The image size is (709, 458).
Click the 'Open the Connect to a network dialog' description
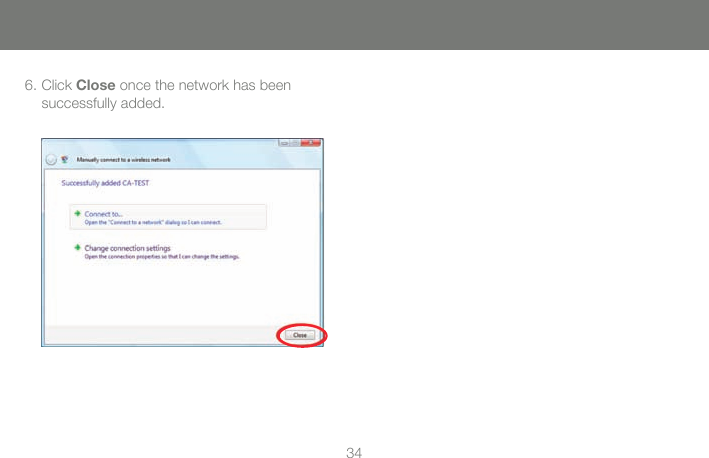point(153,222)
